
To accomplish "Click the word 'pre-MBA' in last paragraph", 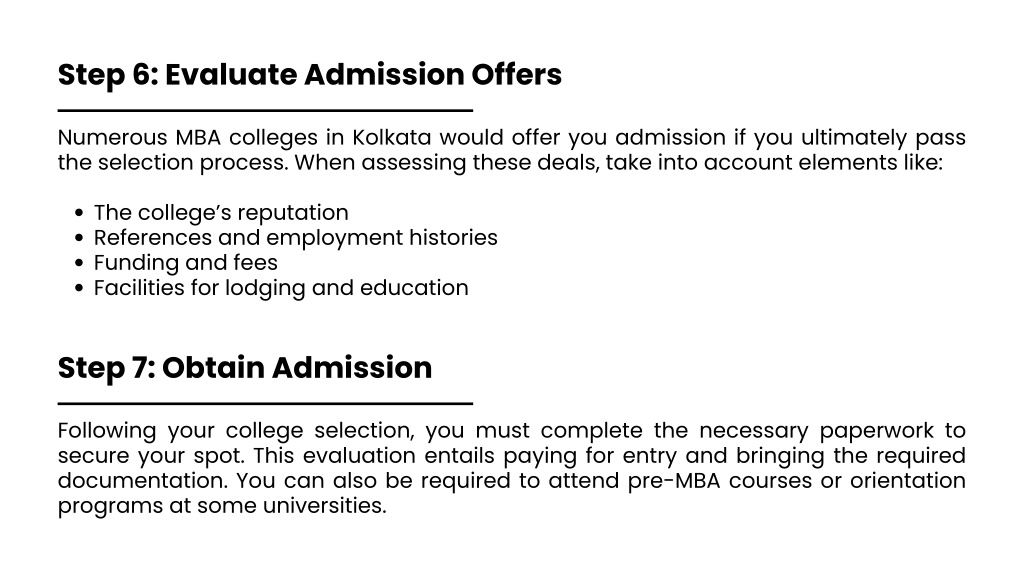I will (674, 481).
